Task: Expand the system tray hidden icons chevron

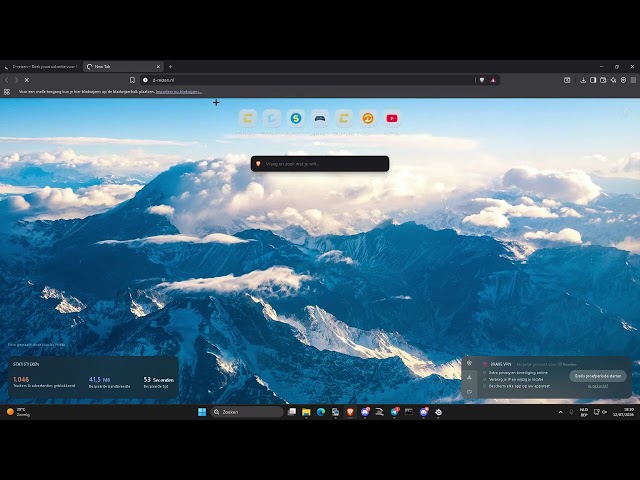Action: [560, 412]
